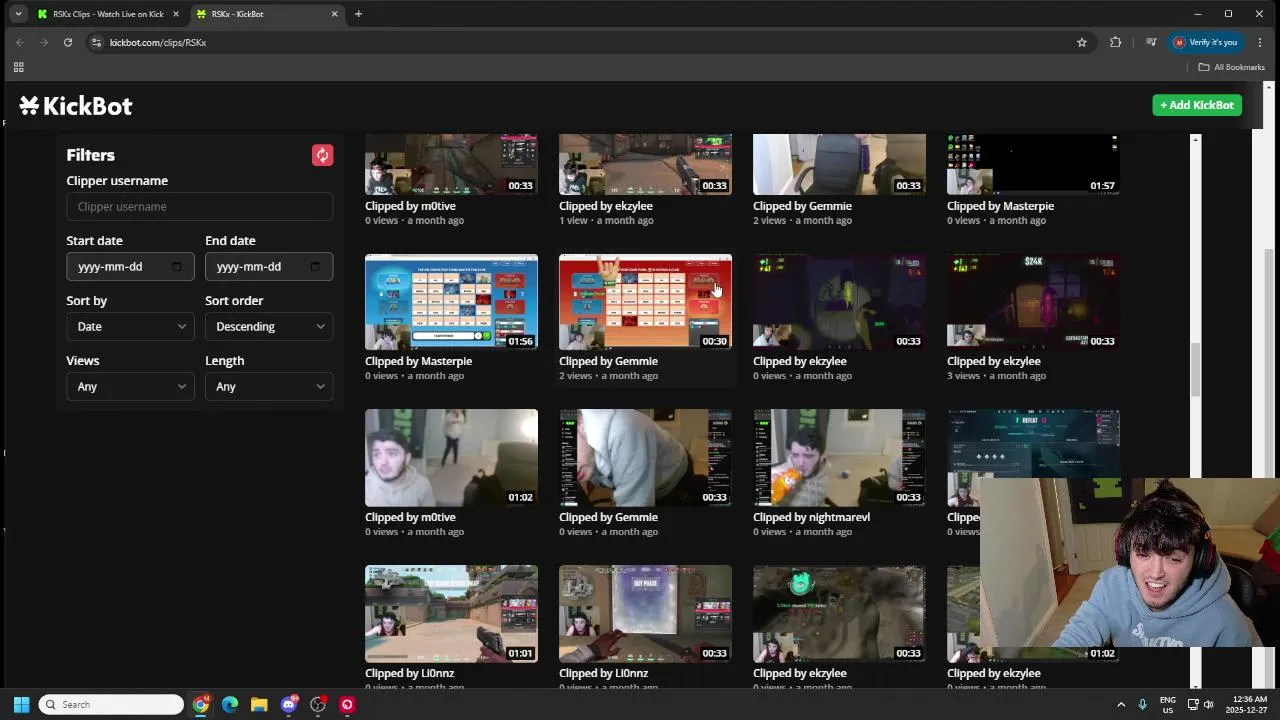Open the network and volume tray icons
1280x720 pixels.
[1201, 704]
